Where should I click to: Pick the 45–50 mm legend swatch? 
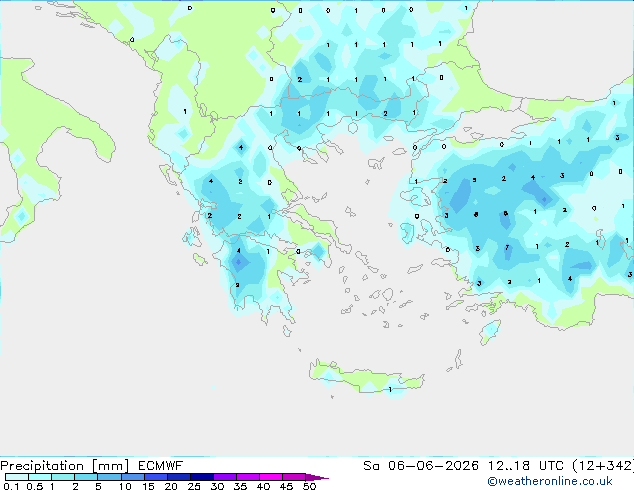[x=294, y=477]
